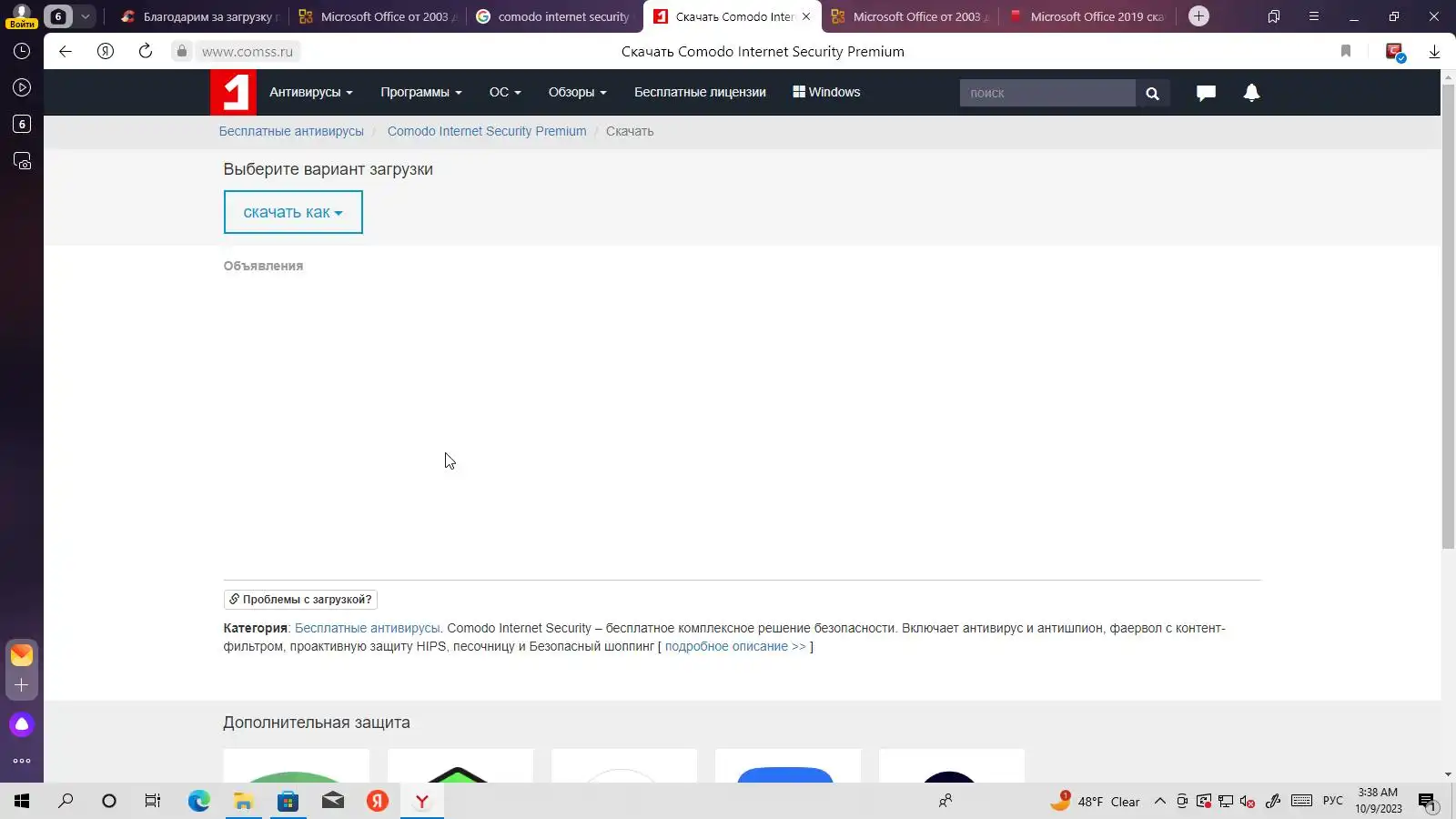
Task: Open the Windows Start menu
Action: pos(22,801)
